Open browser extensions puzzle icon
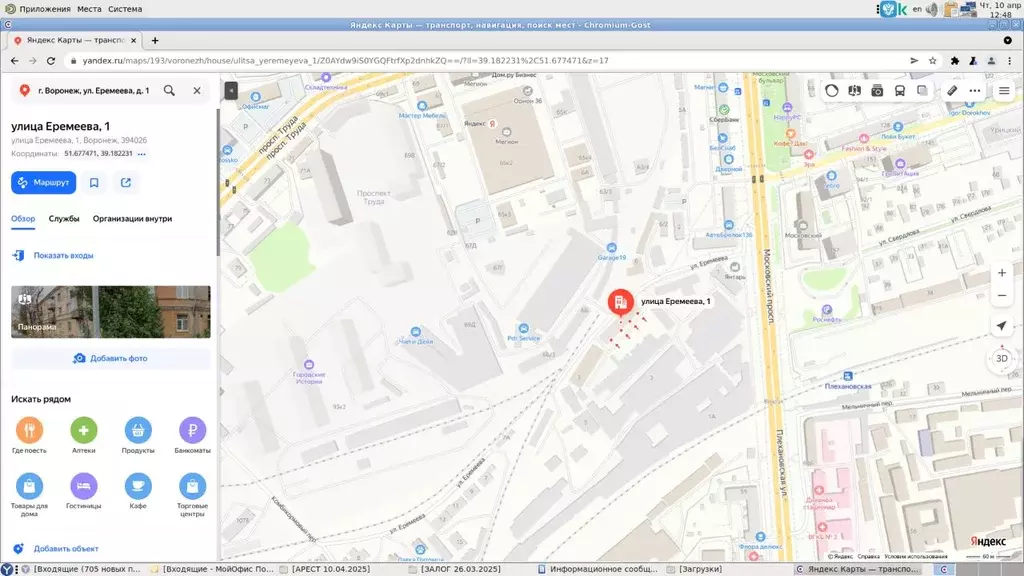 pos(955,61)
